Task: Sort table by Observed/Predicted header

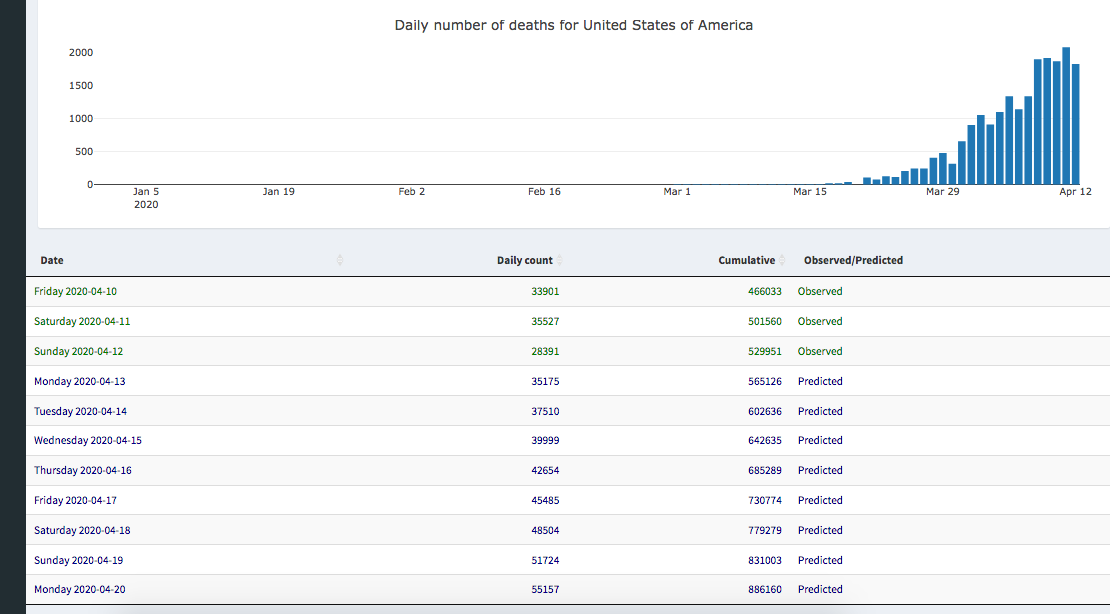Action: 852,260
